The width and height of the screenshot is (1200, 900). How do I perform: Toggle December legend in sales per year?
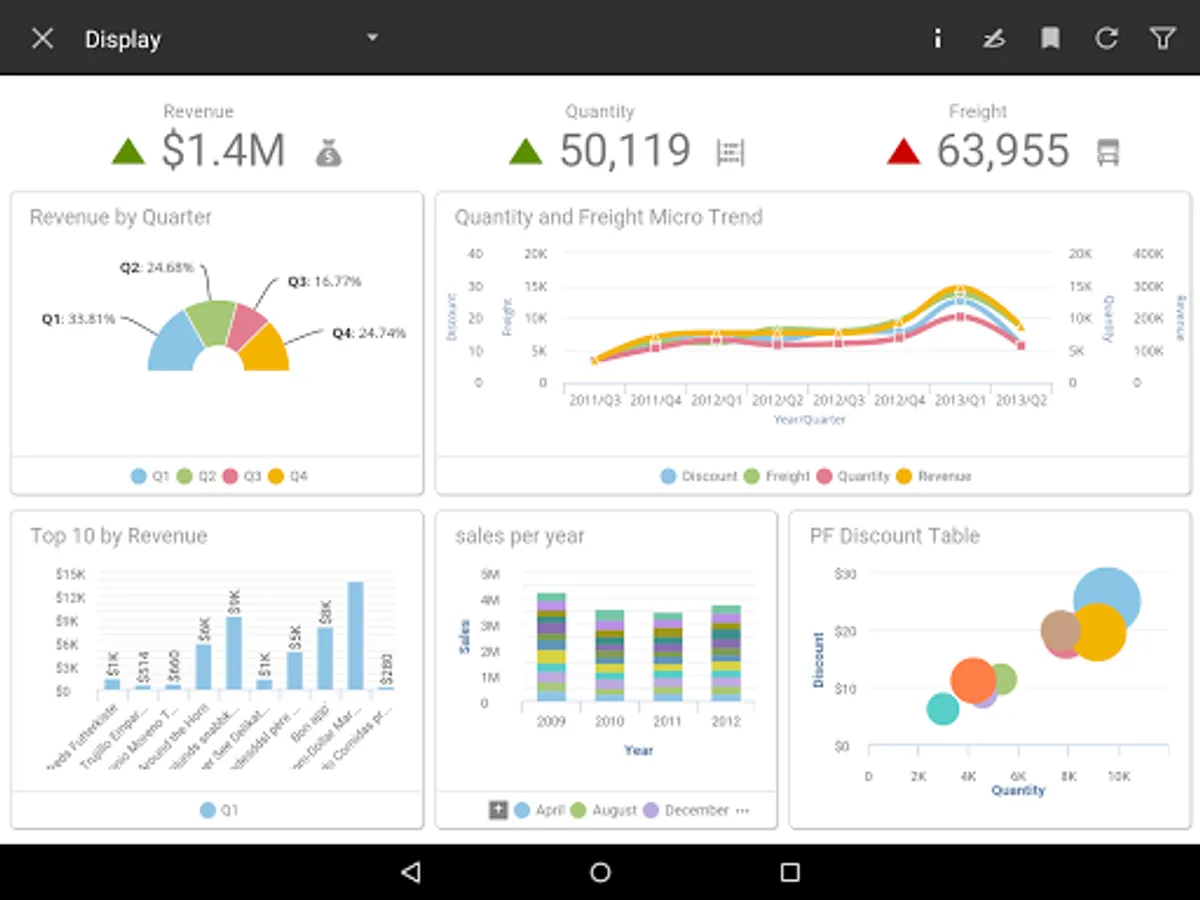[685, 810]
